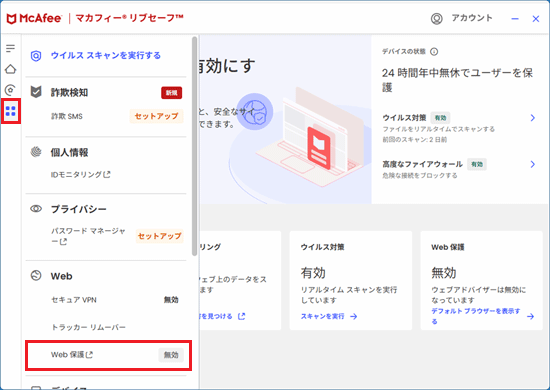Click the info icon beside デバイスの状態
The width and height of the screenshot is (550, 390).
pyautogui.click(x=434, y=52)
